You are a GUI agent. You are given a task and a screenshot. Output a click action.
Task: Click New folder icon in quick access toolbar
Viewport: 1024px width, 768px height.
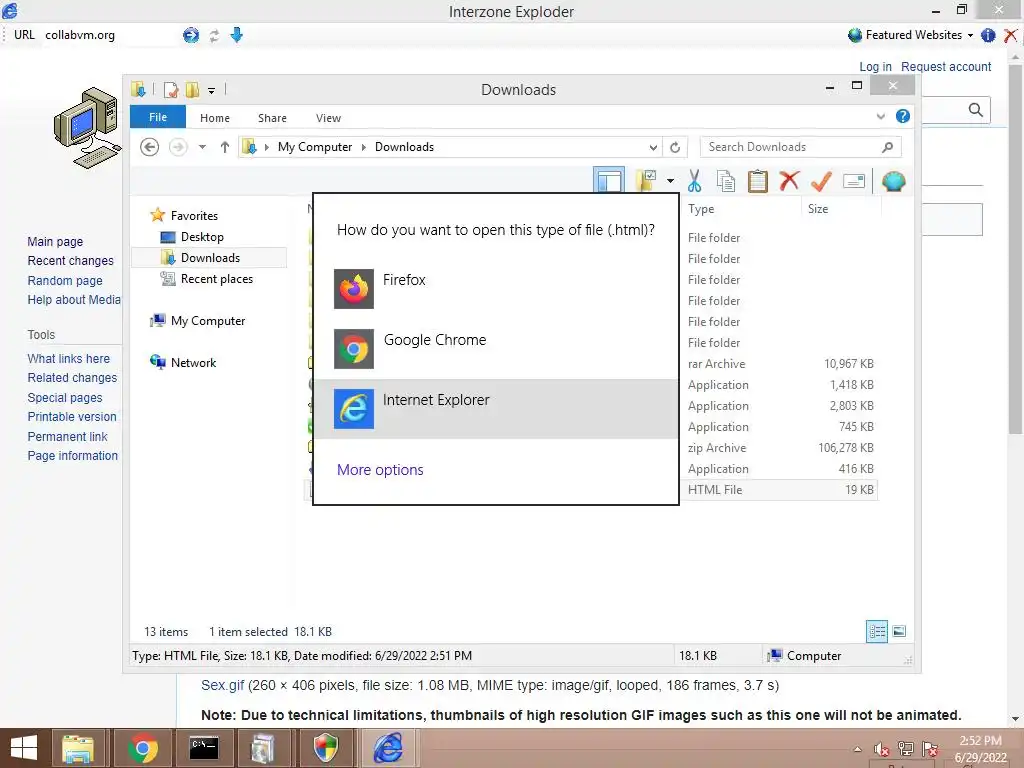pyautogui.click(x=193, y=89)
